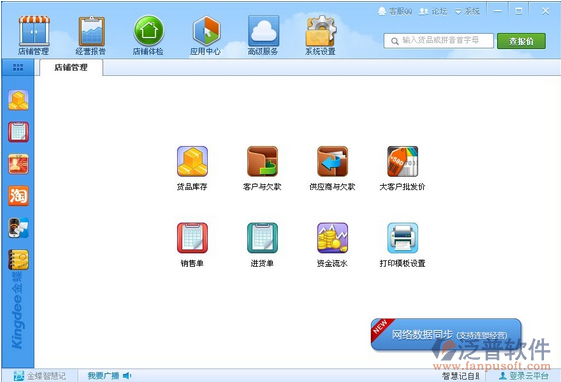This screenshot has height=382, width=561.
Task: Open 系统设置 gear toolbar icon
Action: tap(321, 35)
